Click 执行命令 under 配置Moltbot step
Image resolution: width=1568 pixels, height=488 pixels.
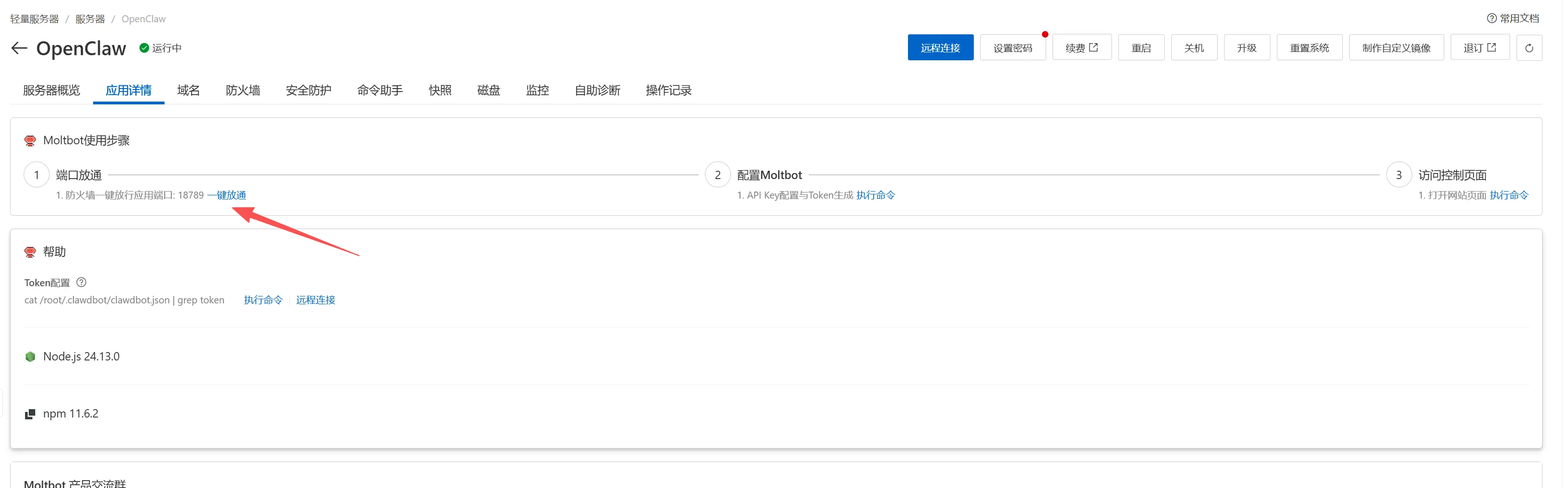pos(875,195)
